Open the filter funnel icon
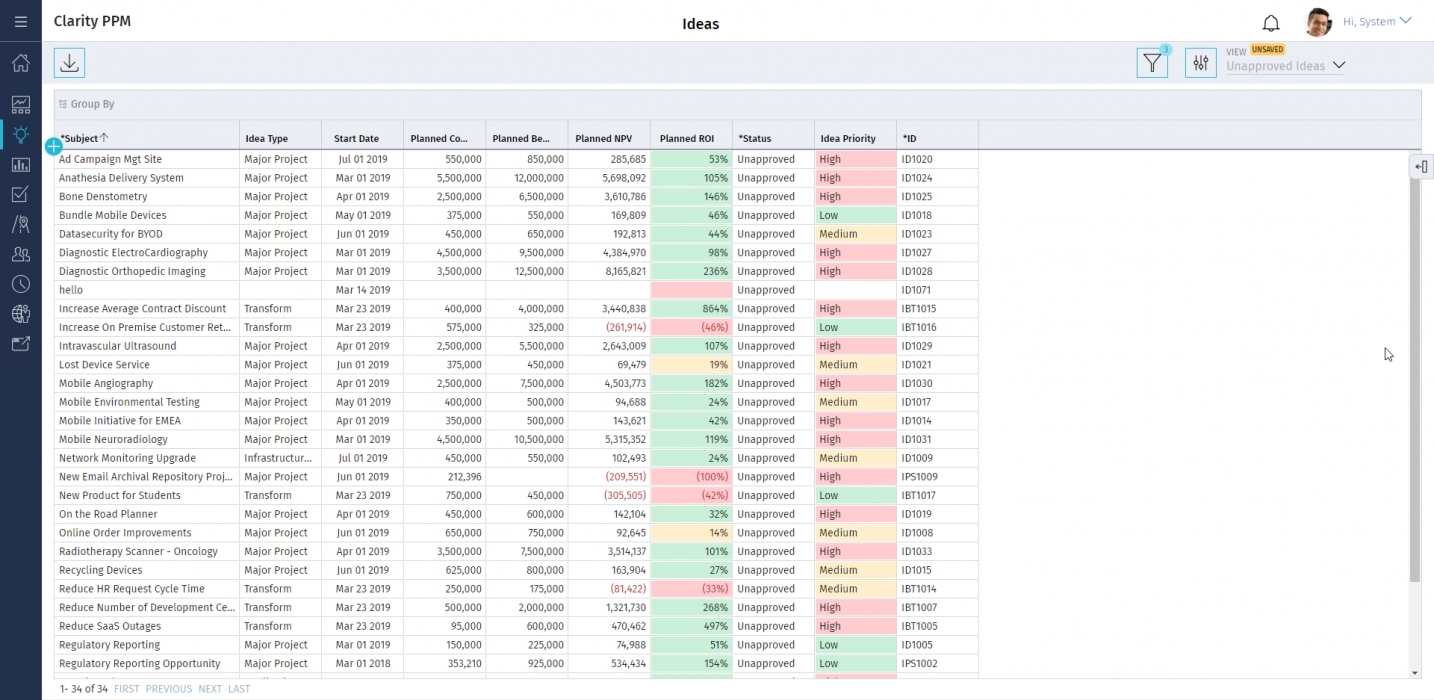1434x700 pixels. pos(1152,63)
